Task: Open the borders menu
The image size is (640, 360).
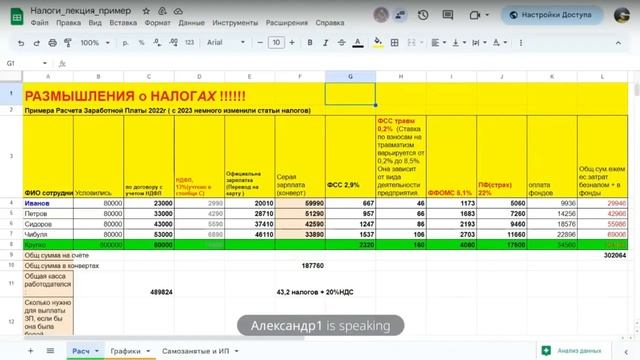Action: point(394,43)
